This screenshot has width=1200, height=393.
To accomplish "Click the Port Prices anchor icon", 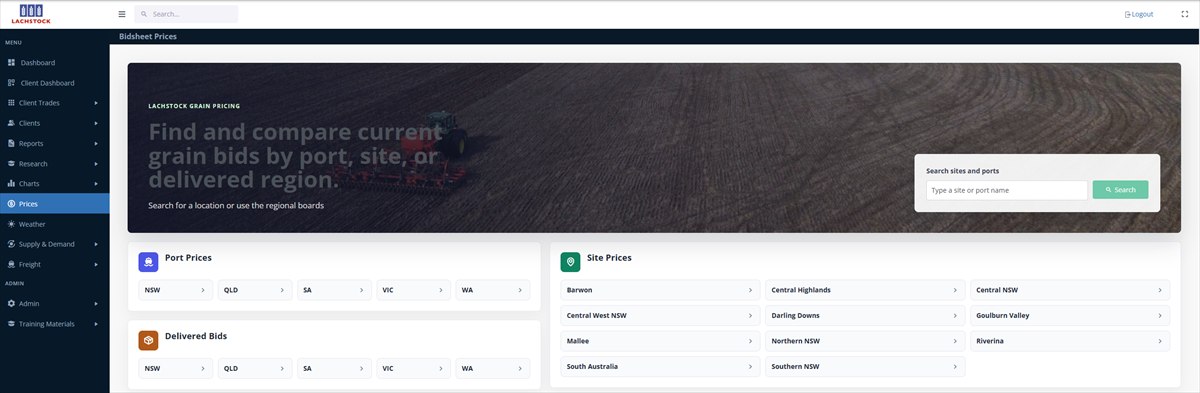I will (148, 262).
